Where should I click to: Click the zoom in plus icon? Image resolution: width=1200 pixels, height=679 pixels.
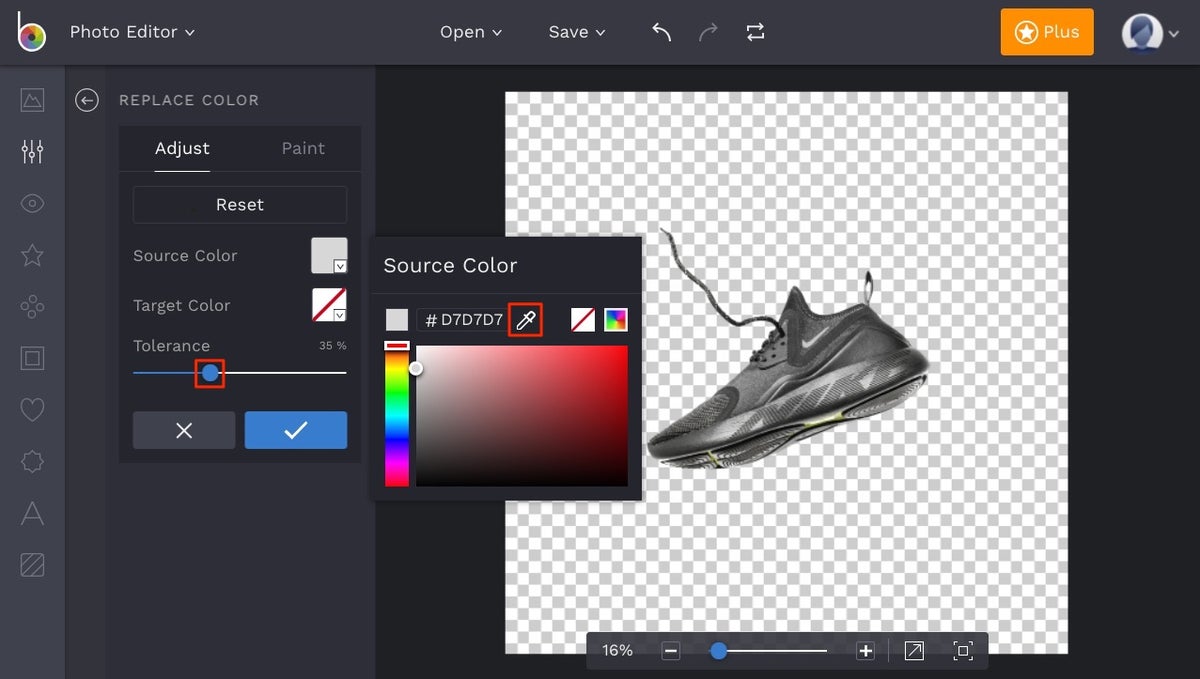pos(866,651)
